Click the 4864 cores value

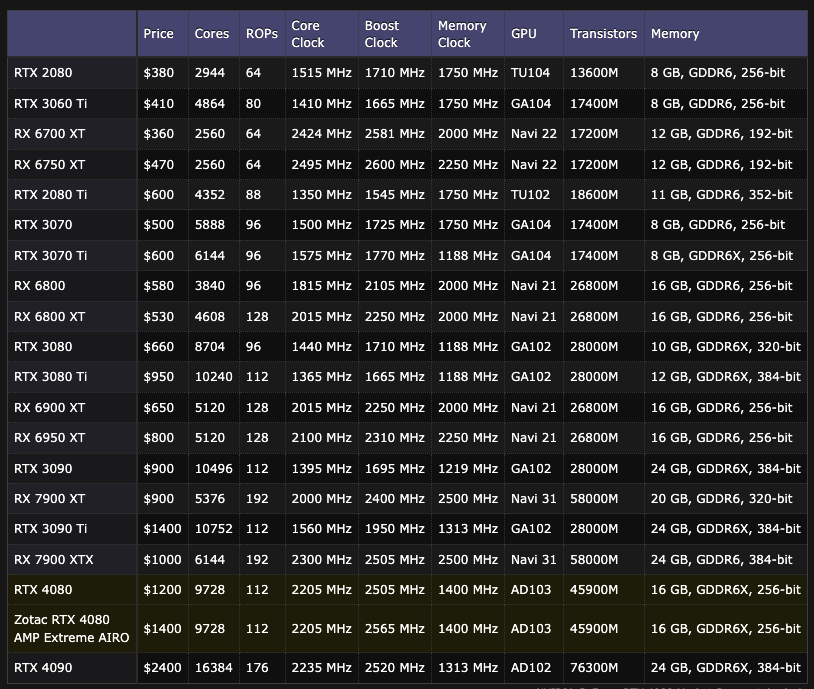(210, 103)
